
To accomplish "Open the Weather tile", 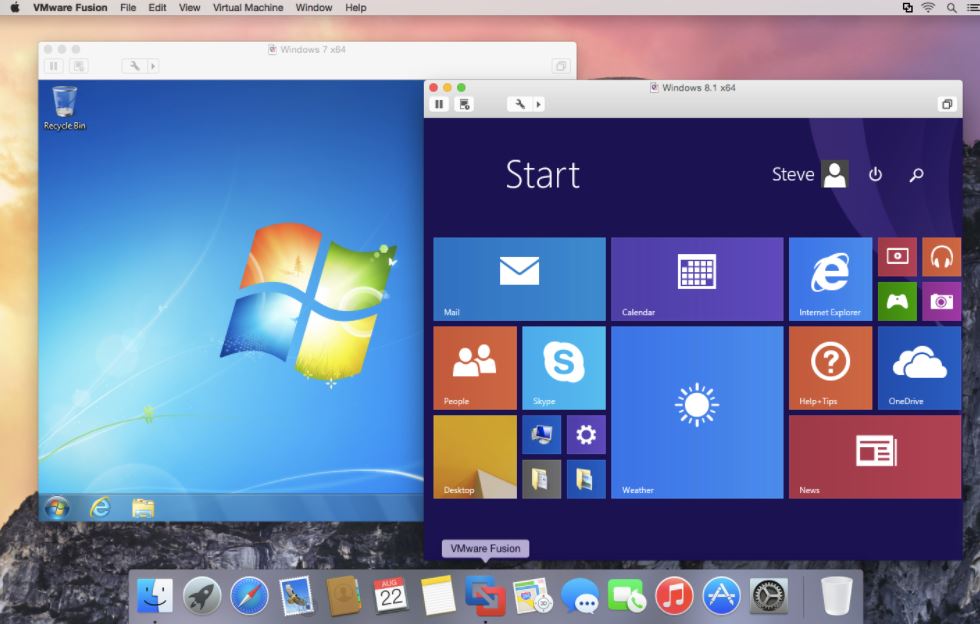I will tap(697, 412).
